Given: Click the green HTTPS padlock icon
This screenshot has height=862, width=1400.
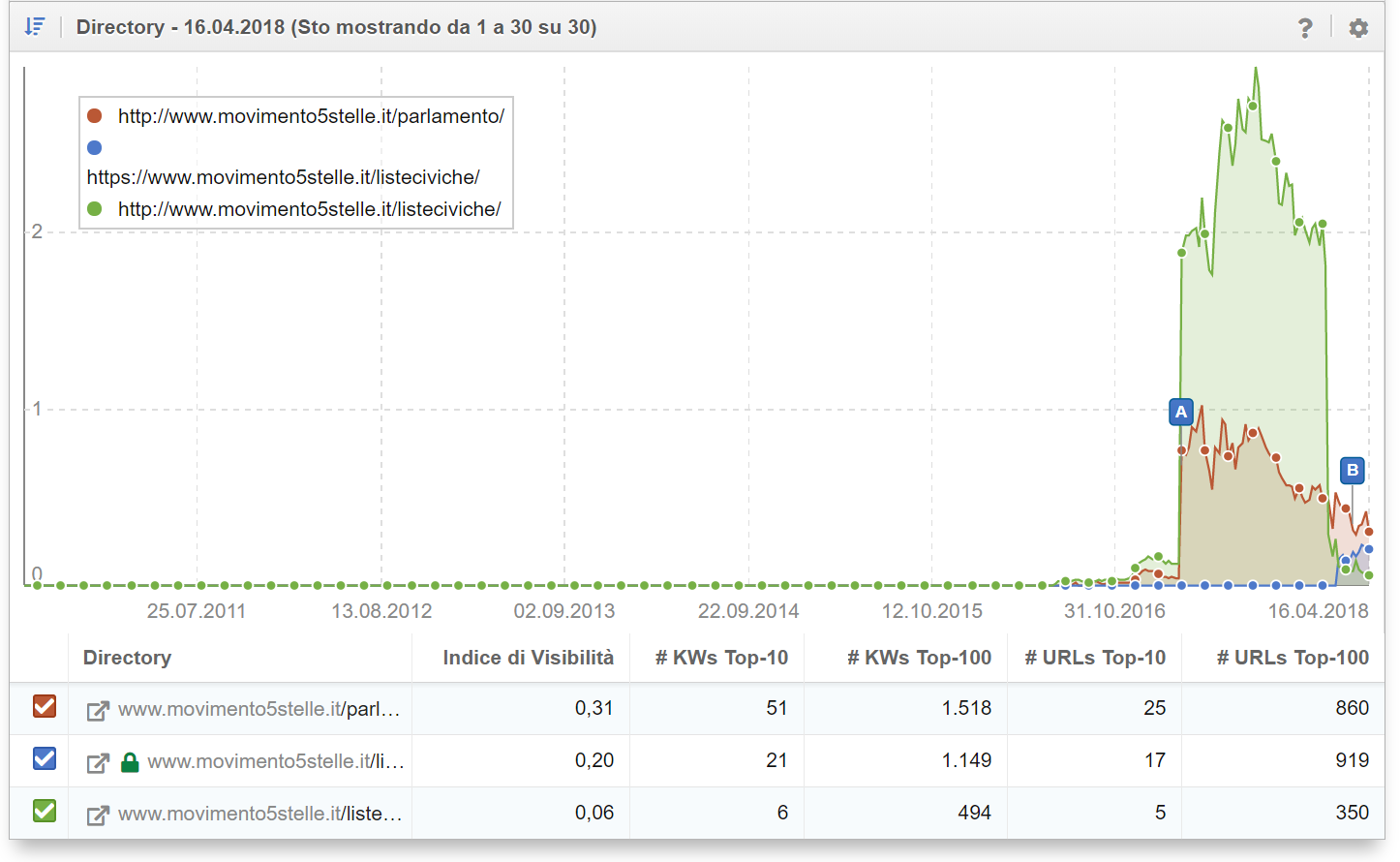Looking at the screenshot, I should [130, 762].
